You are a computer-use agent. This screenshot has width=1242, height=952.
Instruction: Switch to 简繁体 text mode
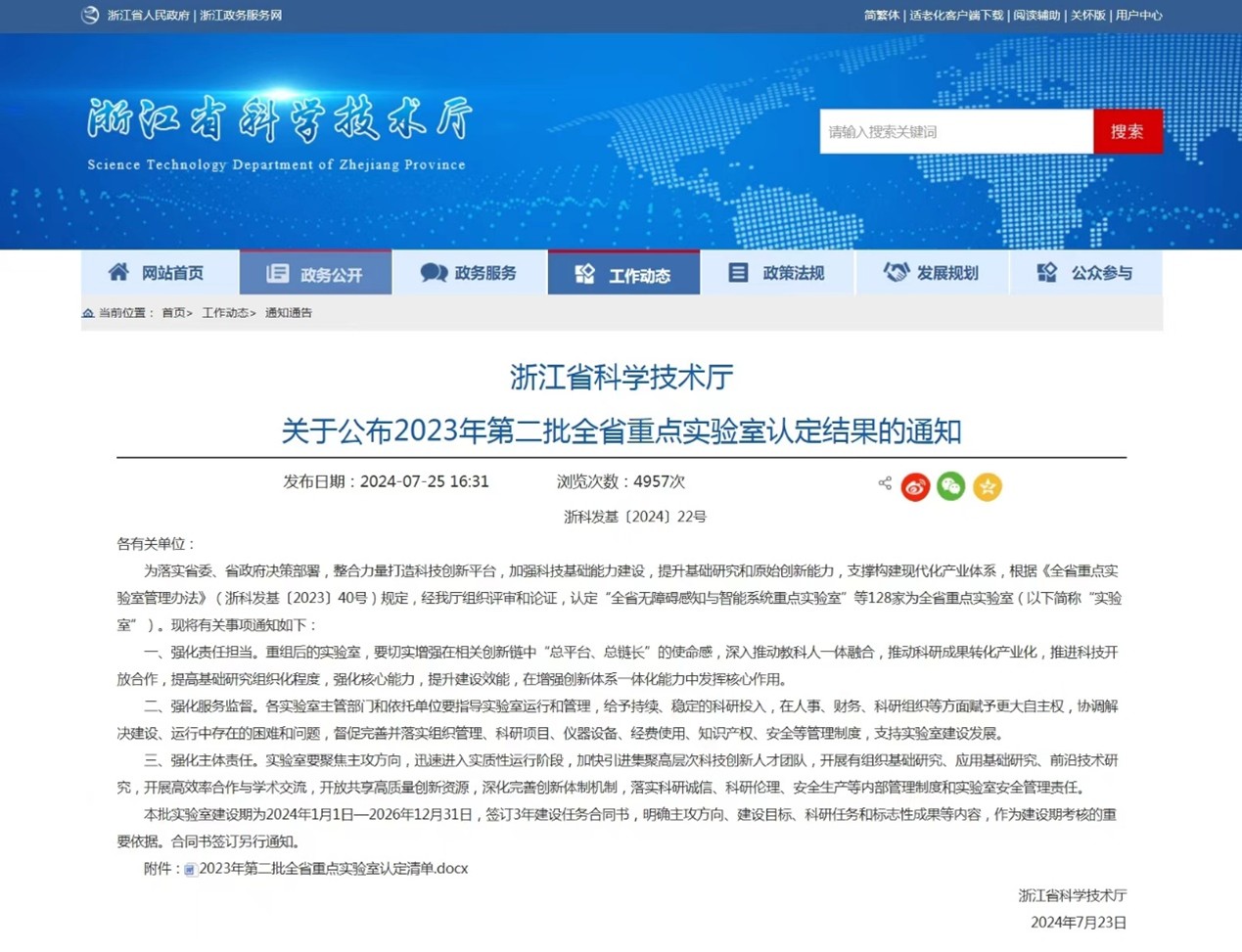(882, 16)
